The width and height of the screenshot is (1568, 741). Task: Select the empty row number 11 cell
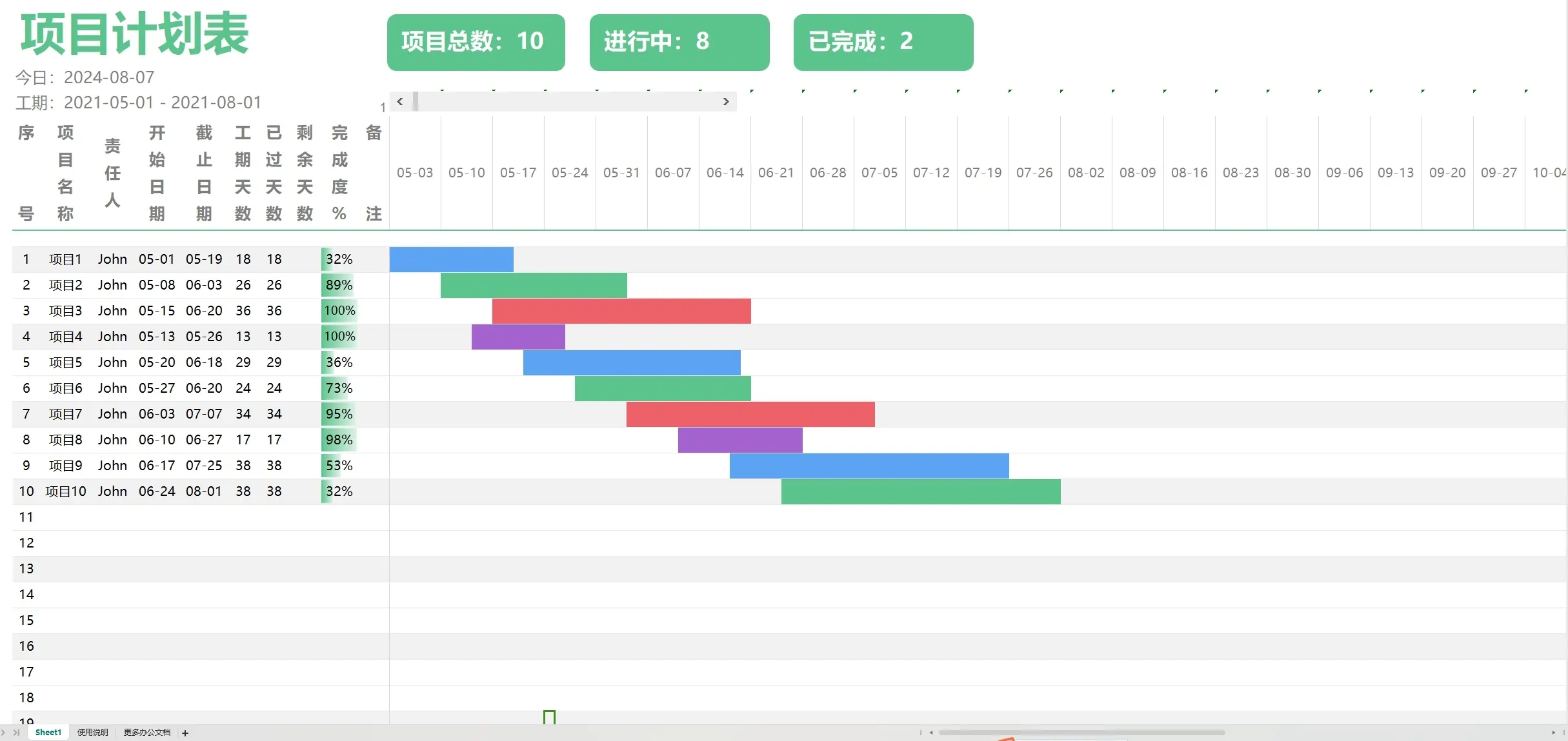(26, 517)
